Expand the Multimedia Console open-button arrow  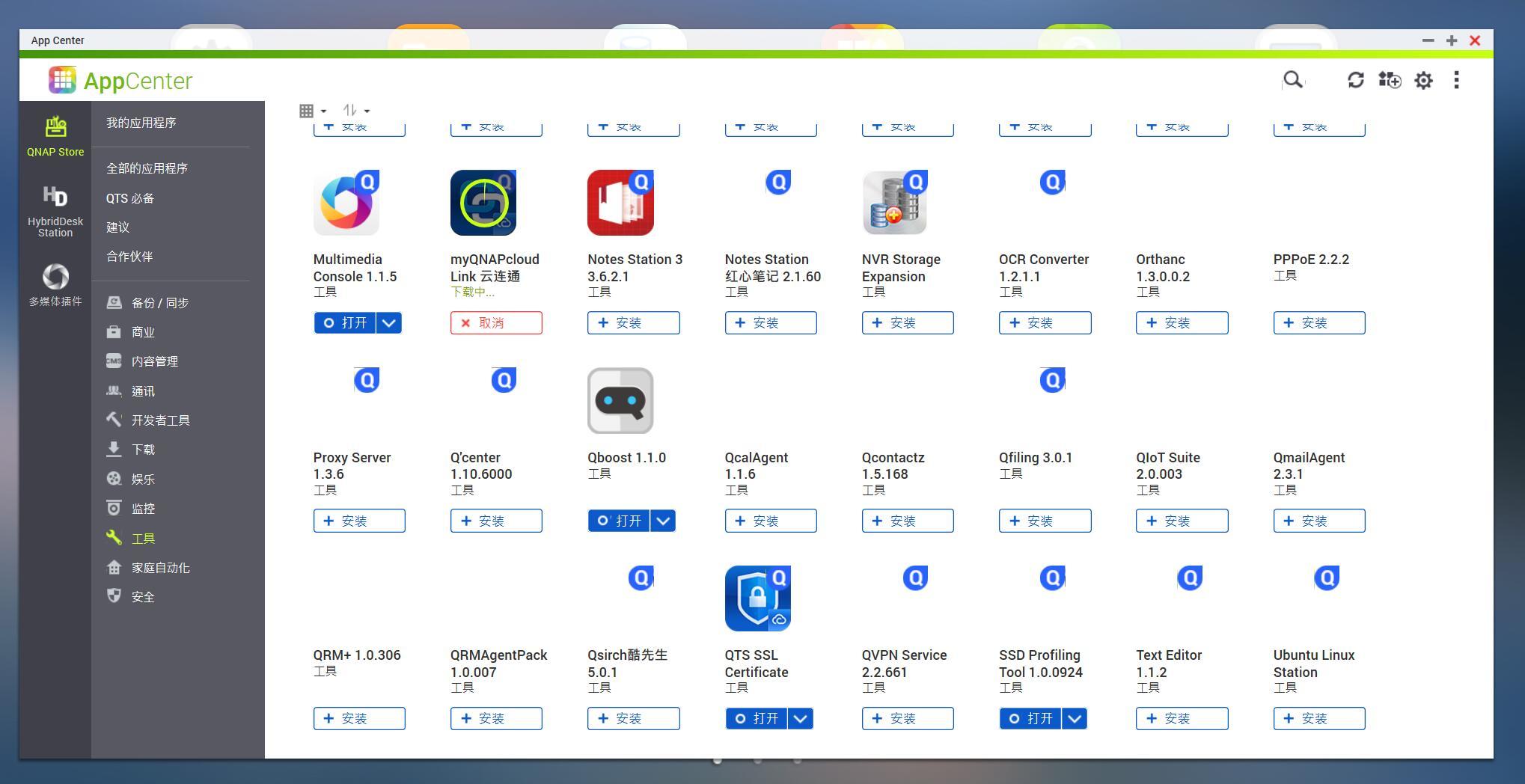pos(388,323)
